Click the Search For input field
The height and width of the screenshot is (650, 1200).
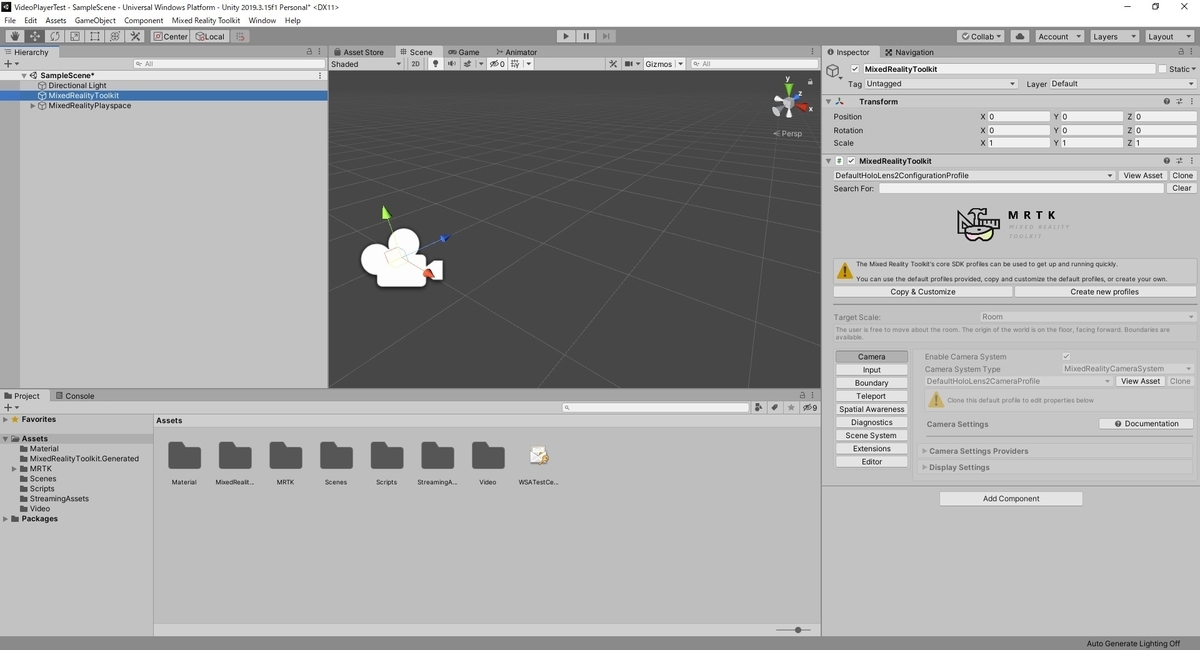click(1022, 188)
